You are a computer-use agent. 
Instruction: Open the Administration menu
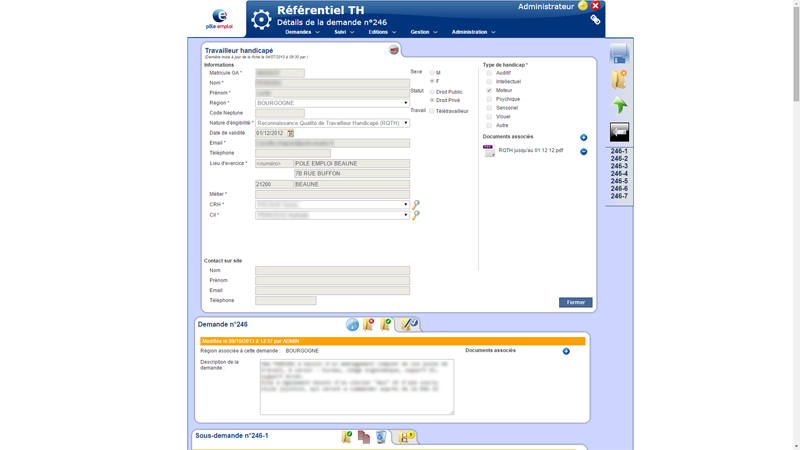coord(473,32)
